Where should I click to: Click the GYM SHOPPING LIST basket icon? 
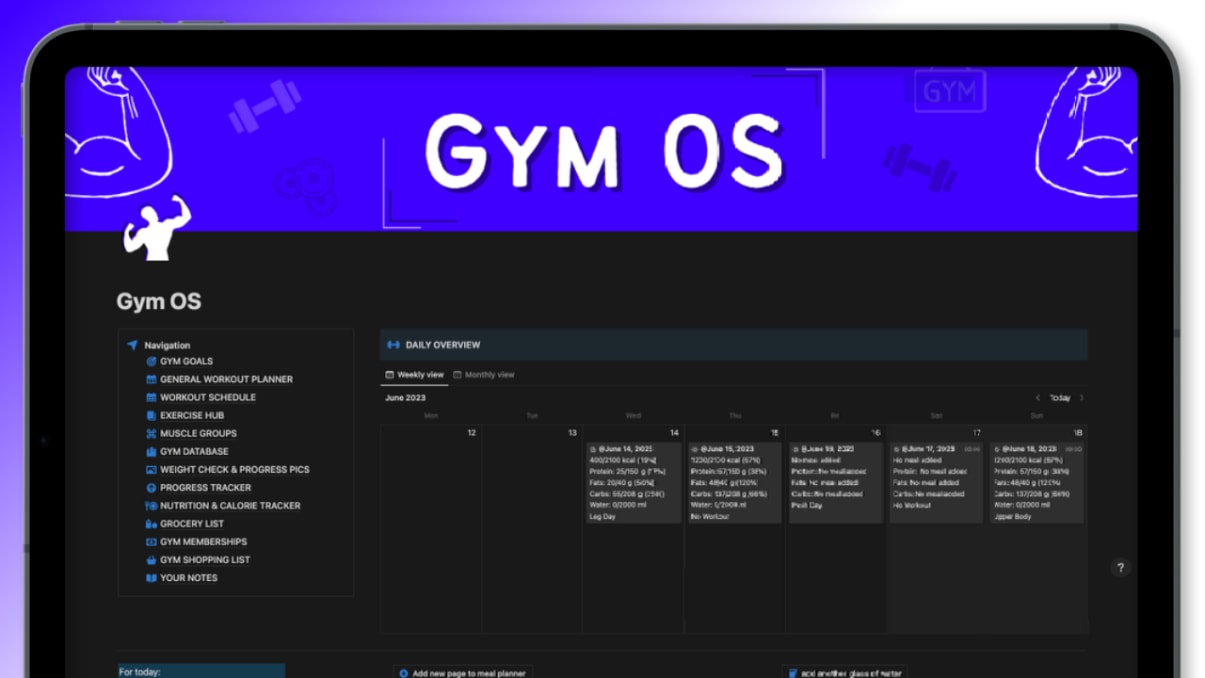pyautogui.click(x=151, y=560)
